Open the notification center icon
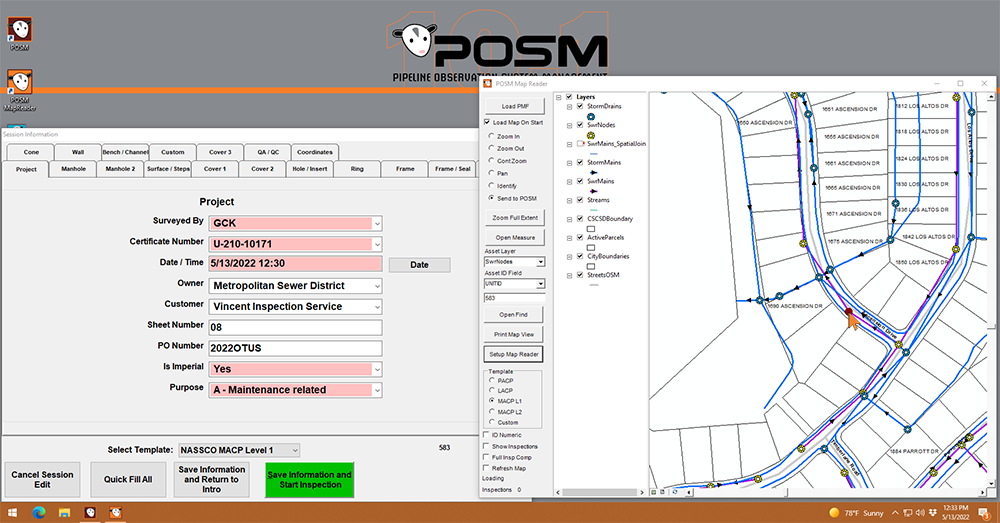The height and width of the screenshot is (523, 1000). pos(986,512)
